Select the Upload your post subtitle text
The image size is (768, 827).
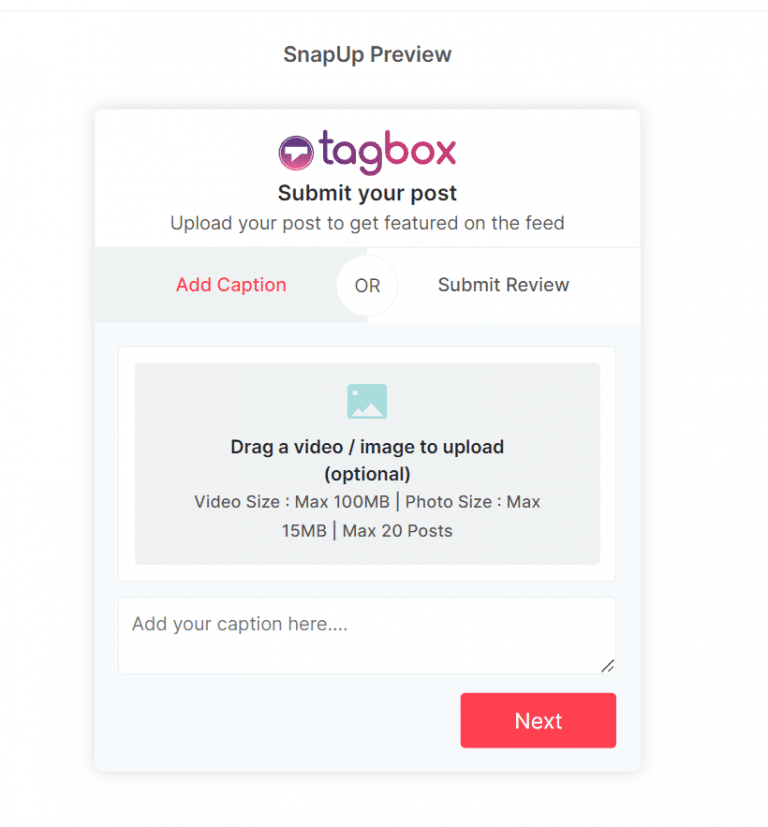point(367,223)
